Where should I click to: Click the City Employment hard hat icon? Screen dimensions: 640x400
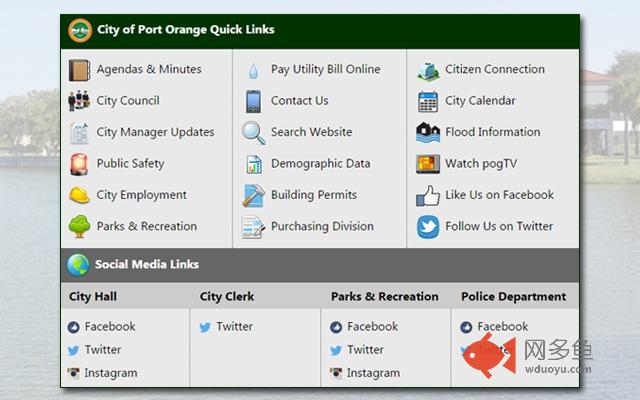click(x=79, y=195)
